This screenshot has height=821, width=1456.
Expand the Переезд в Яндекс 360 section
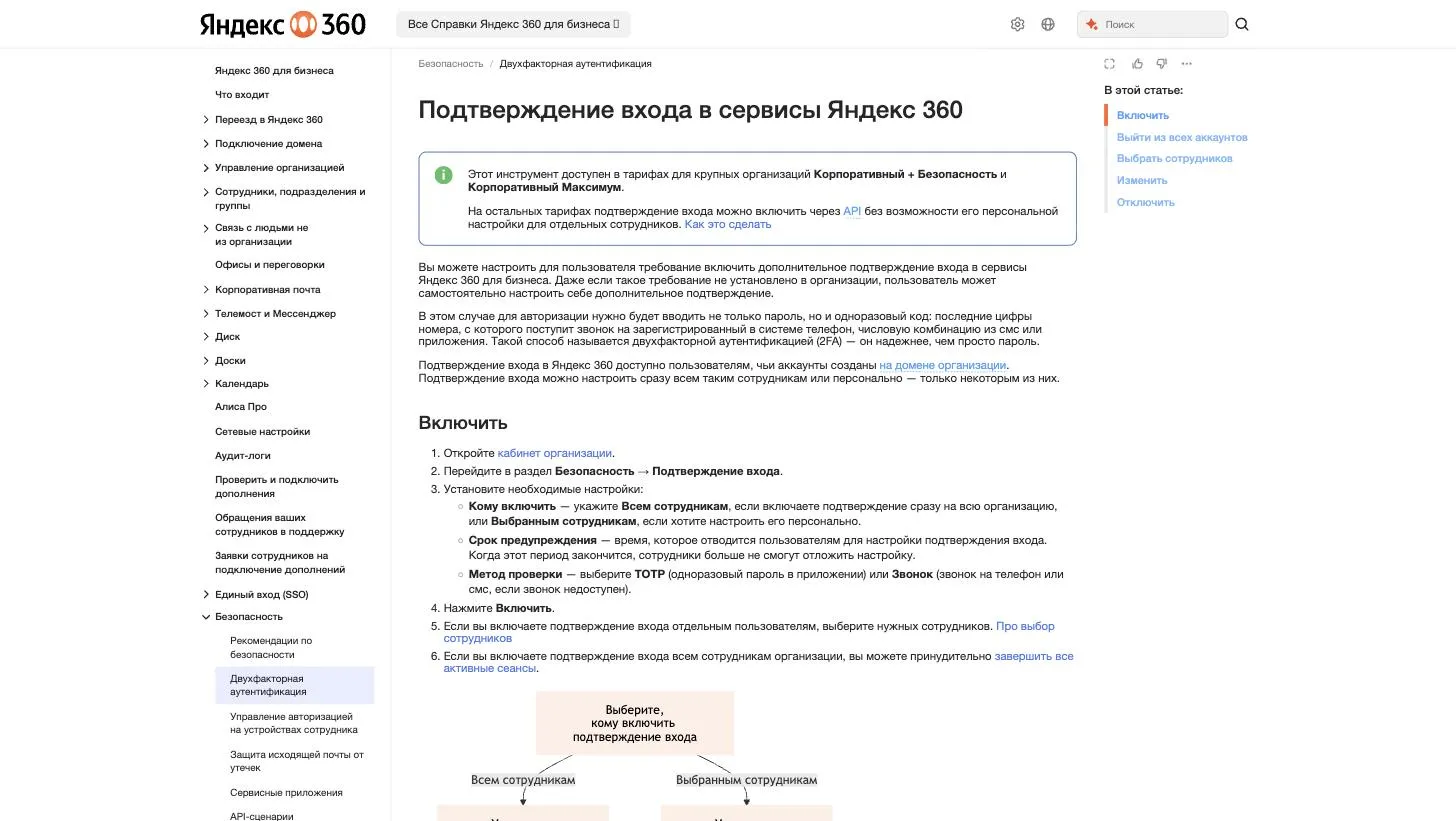206,120
